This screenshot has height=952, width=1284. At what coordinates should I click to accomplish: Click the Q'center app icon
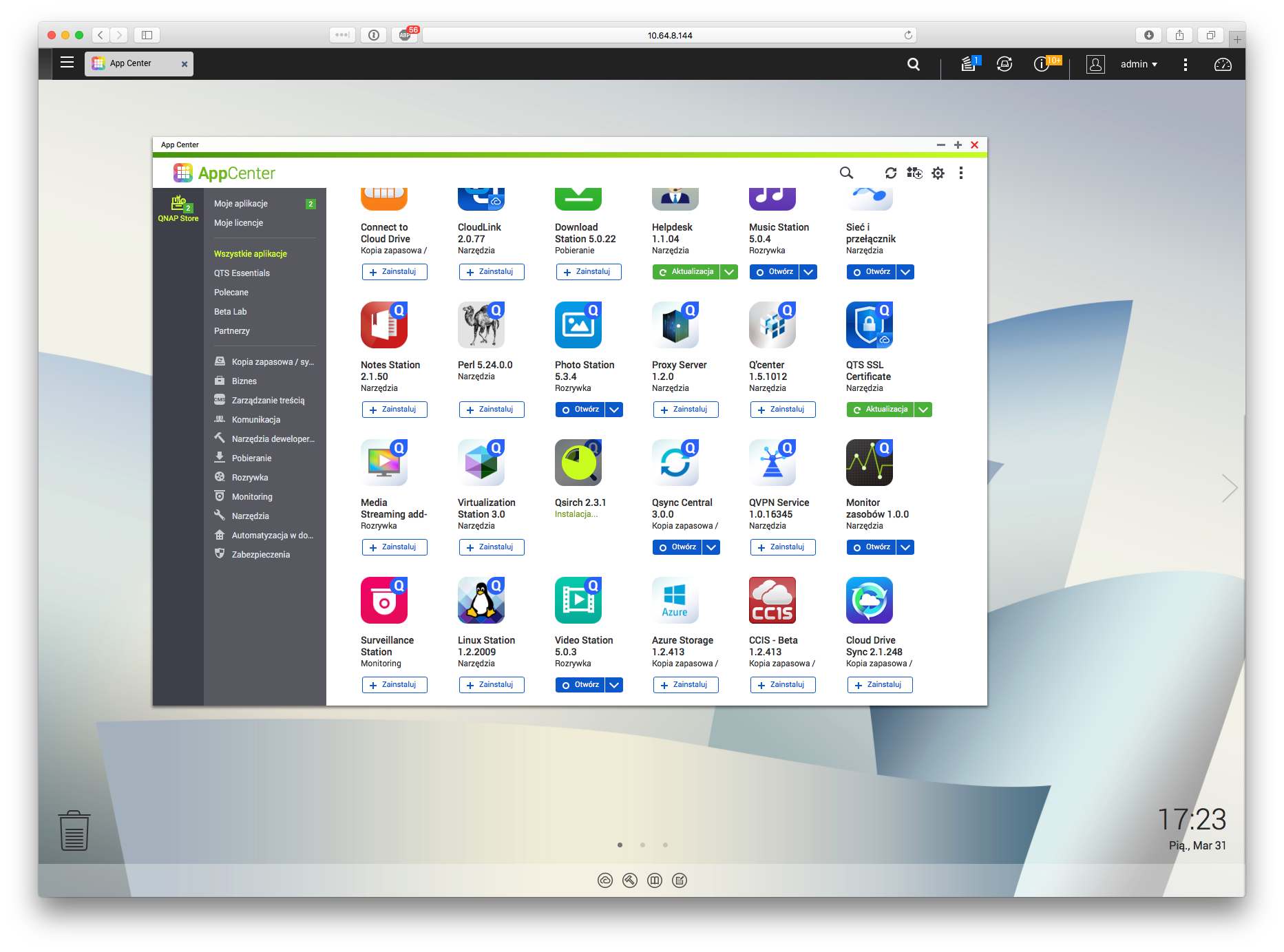pos(772,325)
